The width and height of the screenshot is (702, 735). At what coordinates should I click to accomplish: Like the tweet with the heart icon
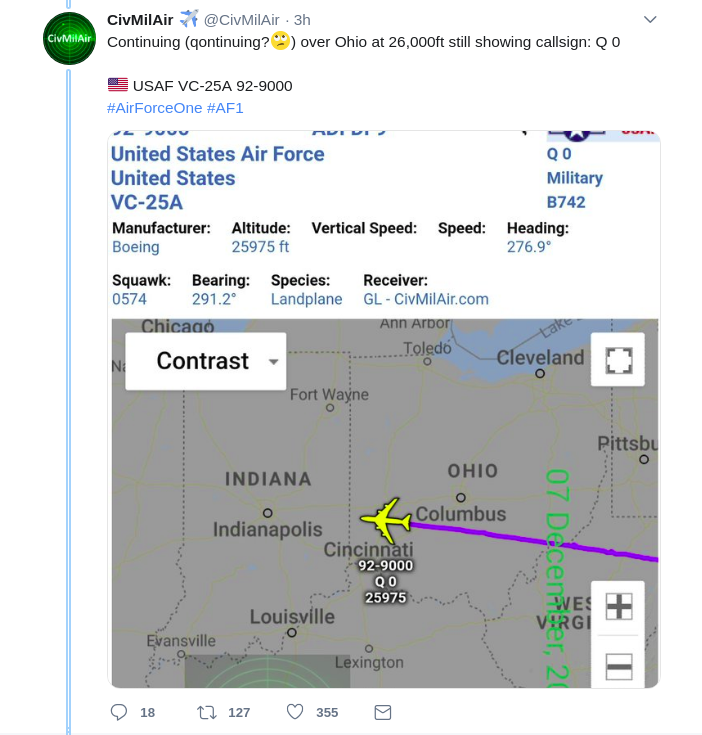pyautogui.click(x=295, y=712)
